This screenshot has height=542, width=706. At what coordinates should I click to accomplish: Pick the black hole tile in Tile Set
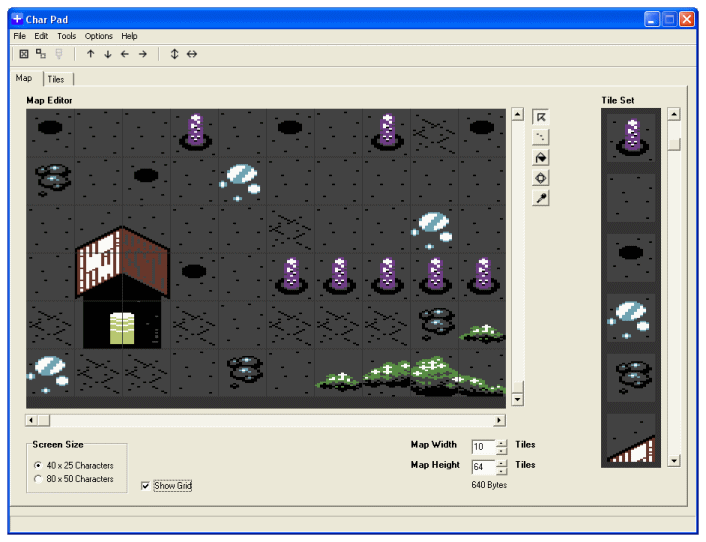click(x=631, y=257)
